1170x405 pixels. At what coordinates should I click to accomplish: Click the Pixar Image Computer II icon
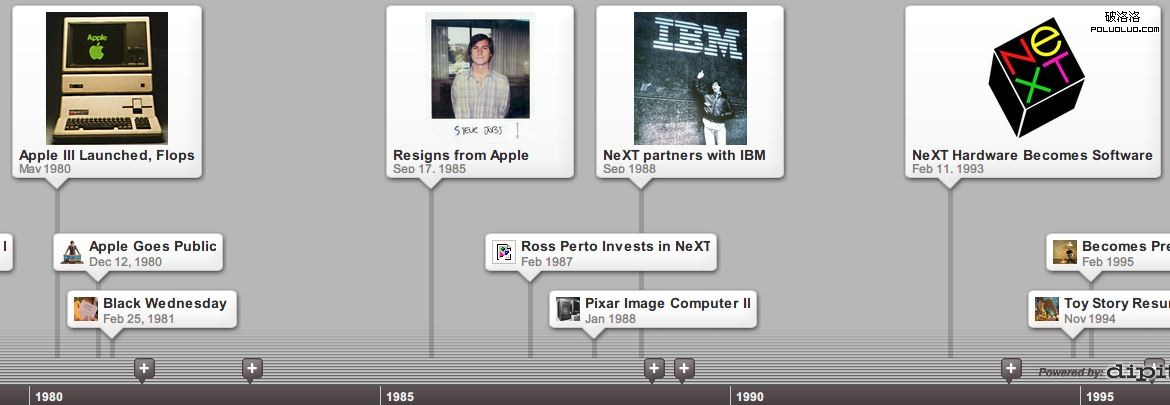(x=568, y=310)
